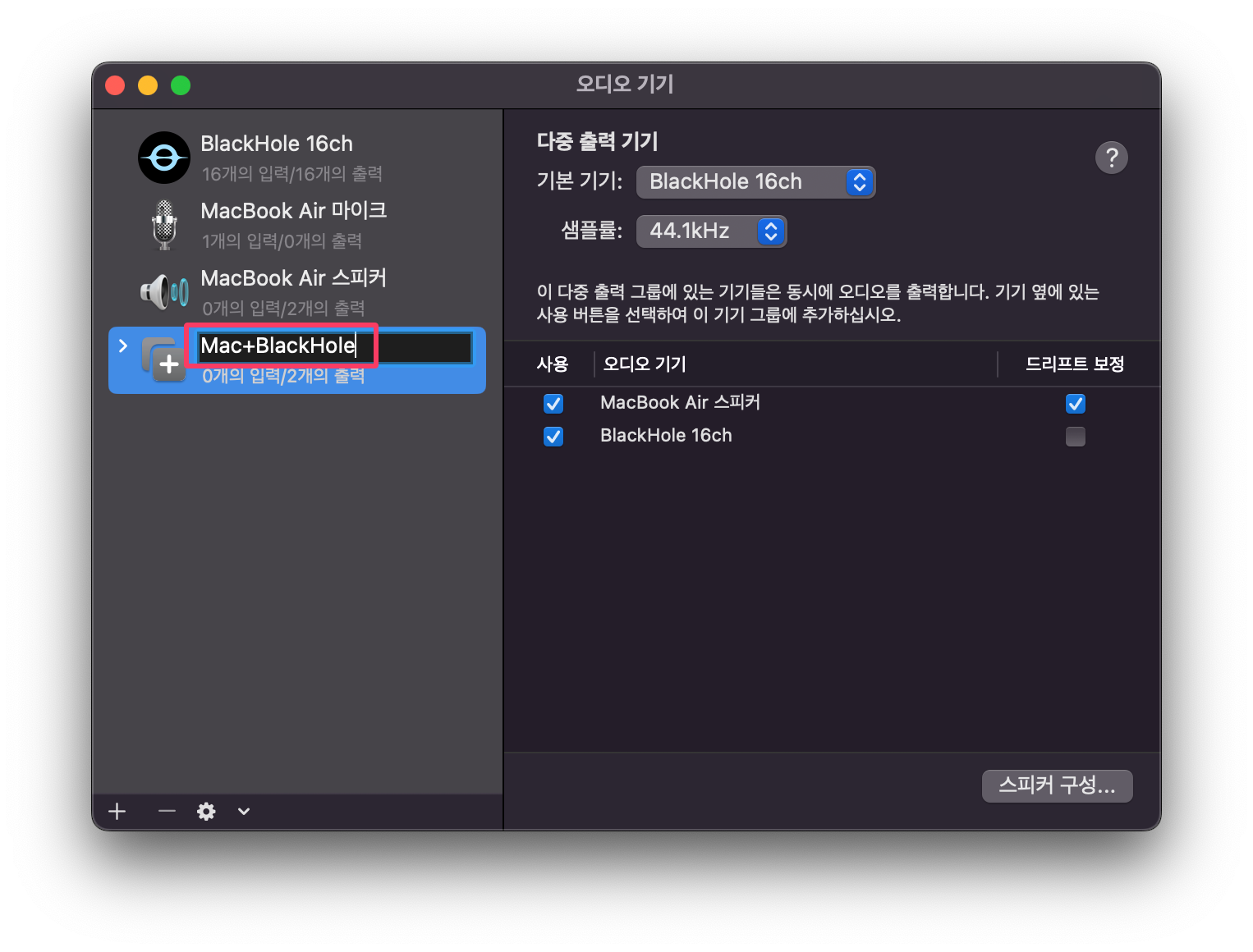Click the Mac+BlackHole name text field
The width and height of the screenshot is (1253, 952).
[334, 346]
